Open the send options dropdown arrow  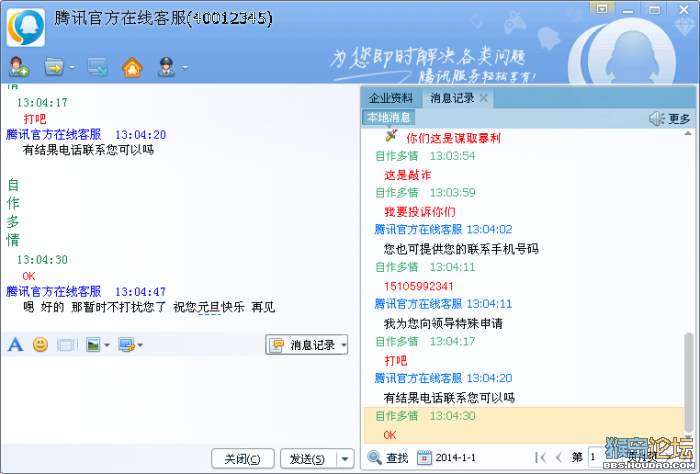tap(345, 459)
